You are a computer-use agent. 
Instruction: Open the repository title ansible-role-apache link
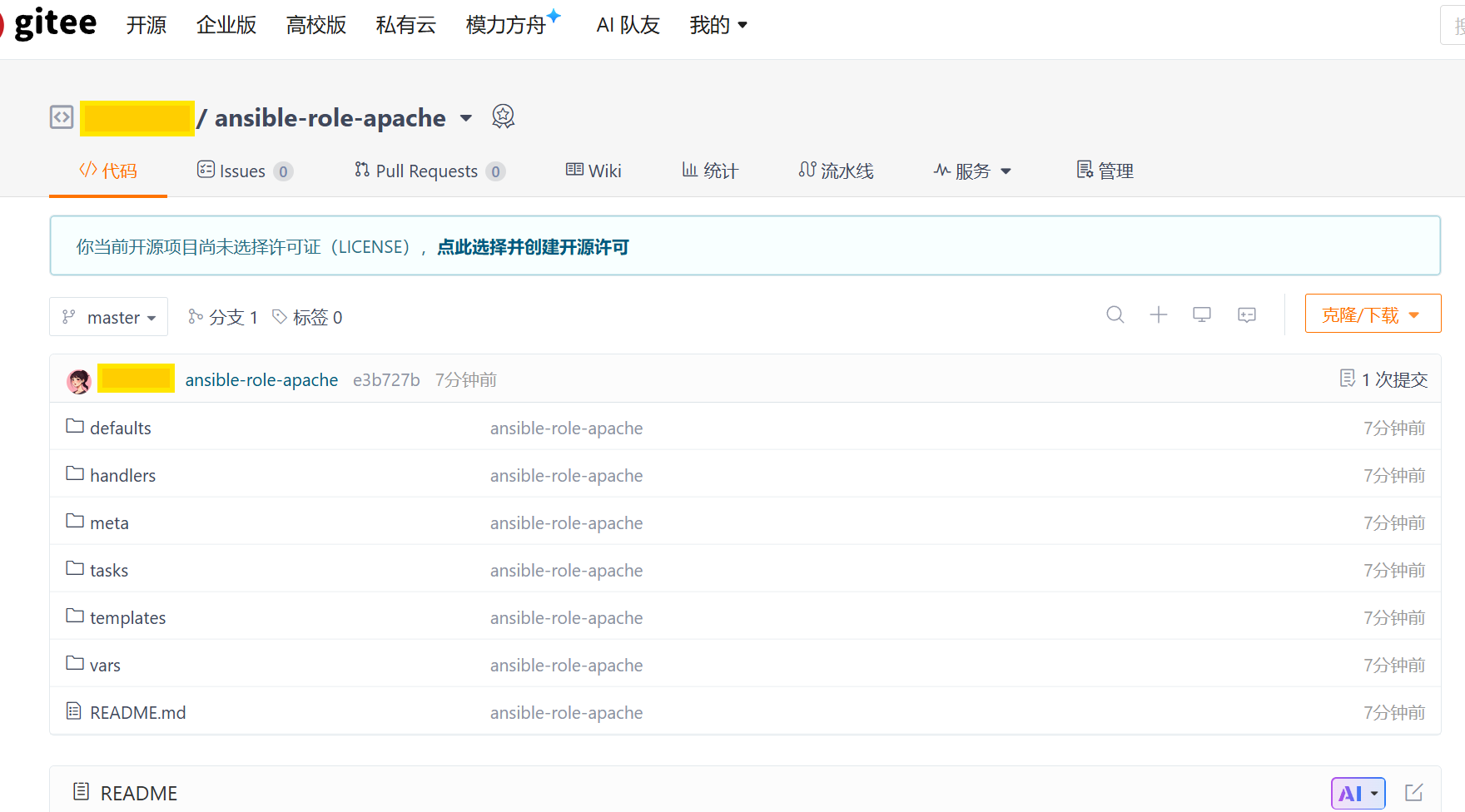point(330,118)
